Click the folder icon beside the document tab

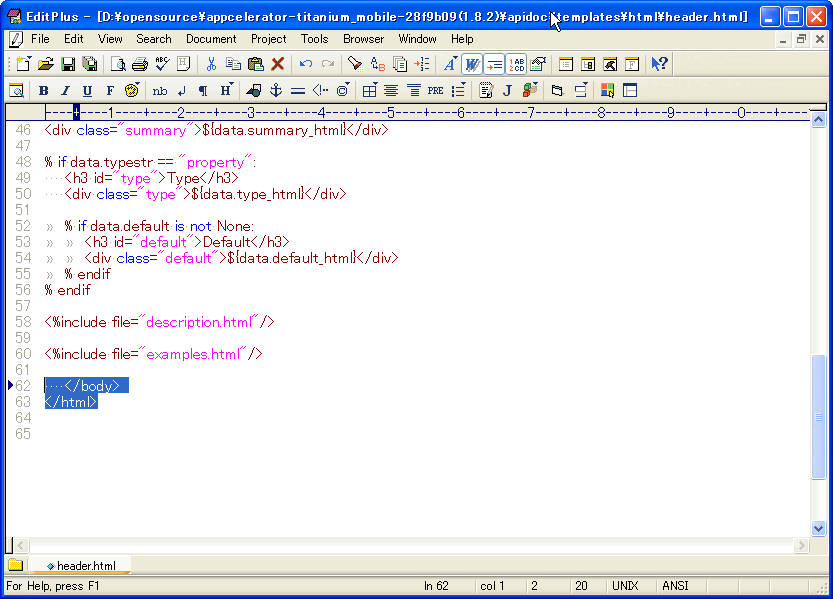[16, 565]
